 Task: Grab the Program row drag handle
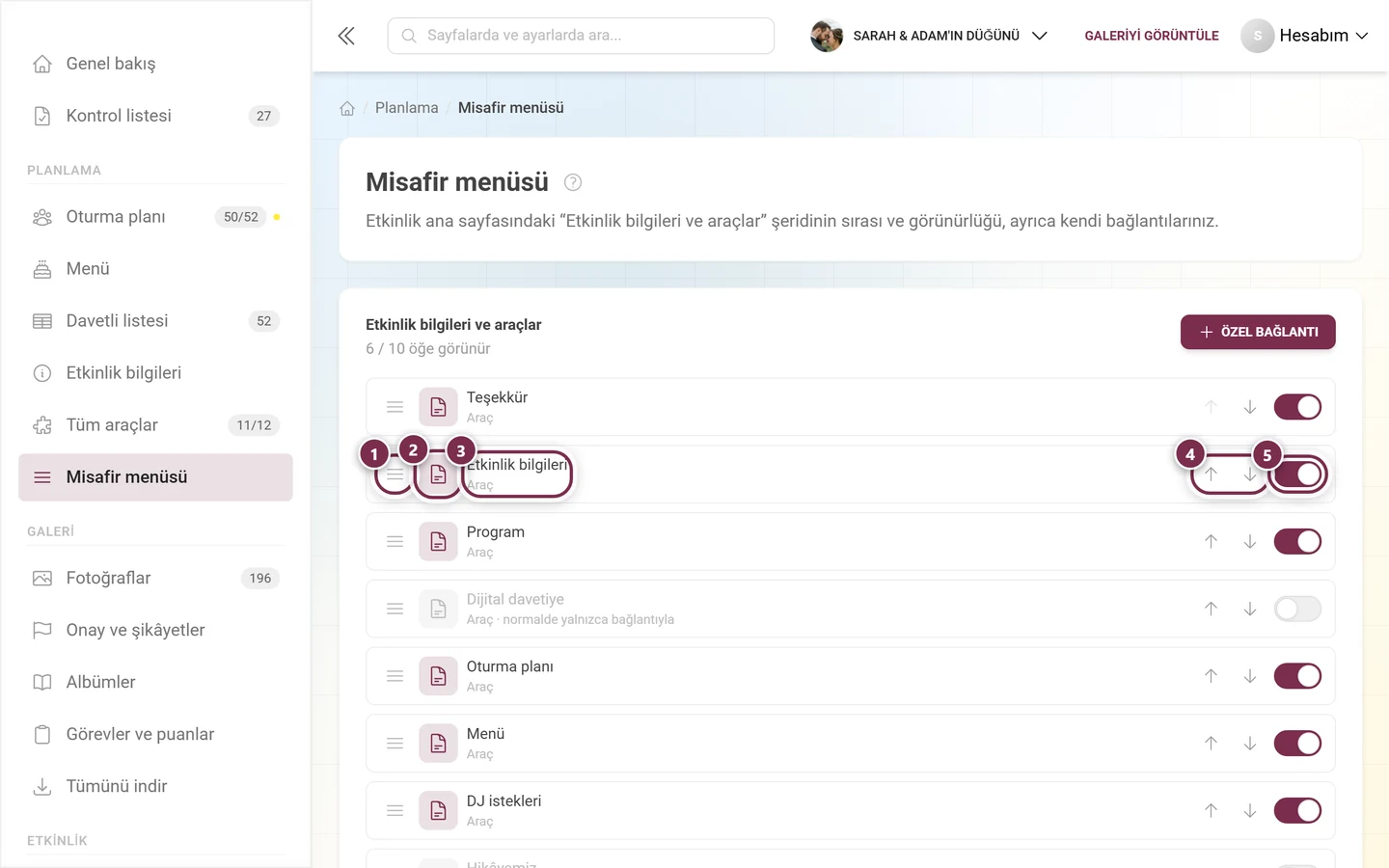point(395,542)
